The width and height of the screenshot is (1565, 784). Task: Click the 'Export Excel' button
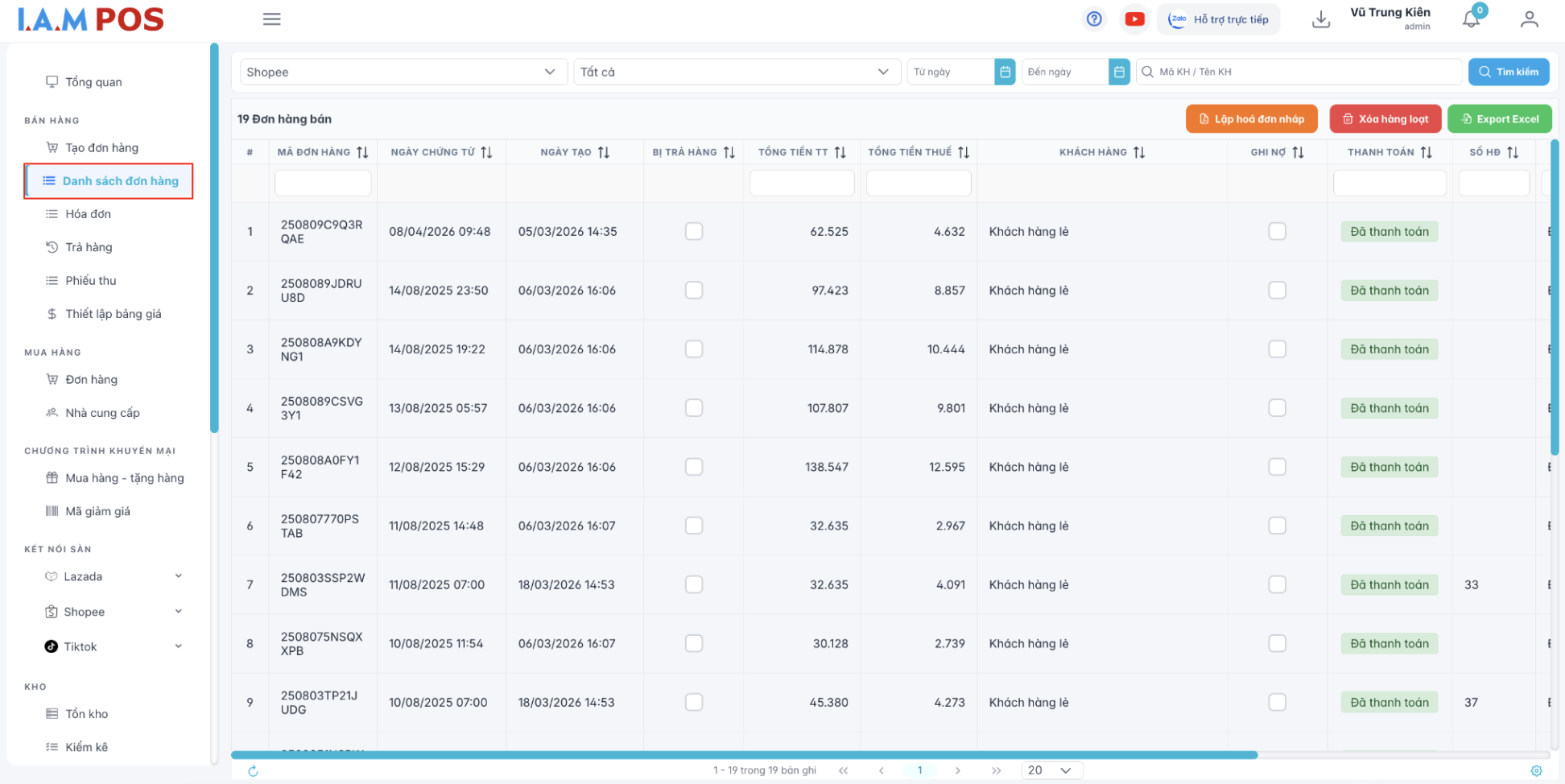(x=1499, y=119)
